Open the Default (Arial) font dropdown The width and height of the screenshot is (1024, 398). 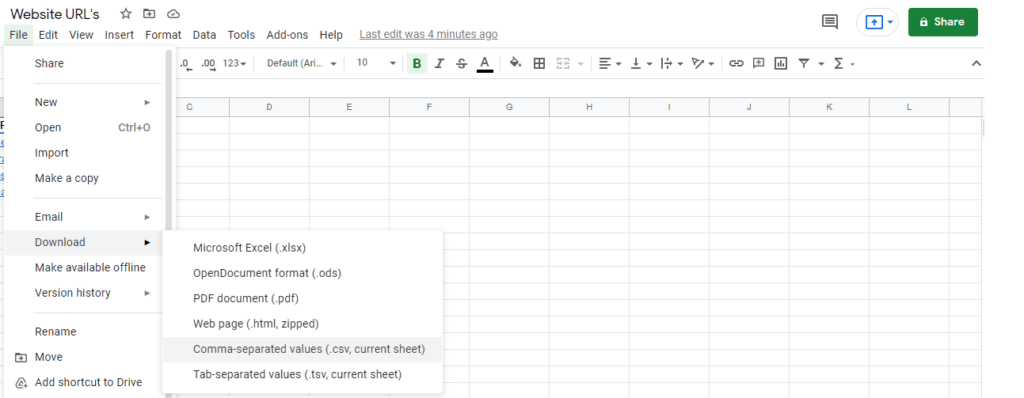(302, 63)
